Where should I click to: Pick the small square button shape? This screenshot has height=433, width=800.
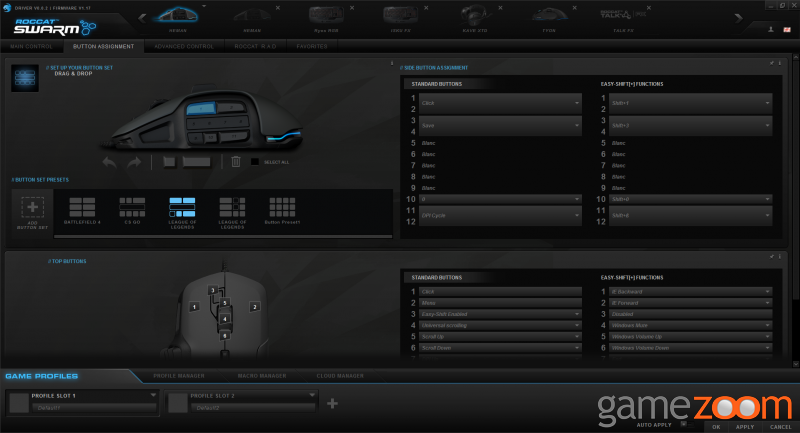click(169, 162)
